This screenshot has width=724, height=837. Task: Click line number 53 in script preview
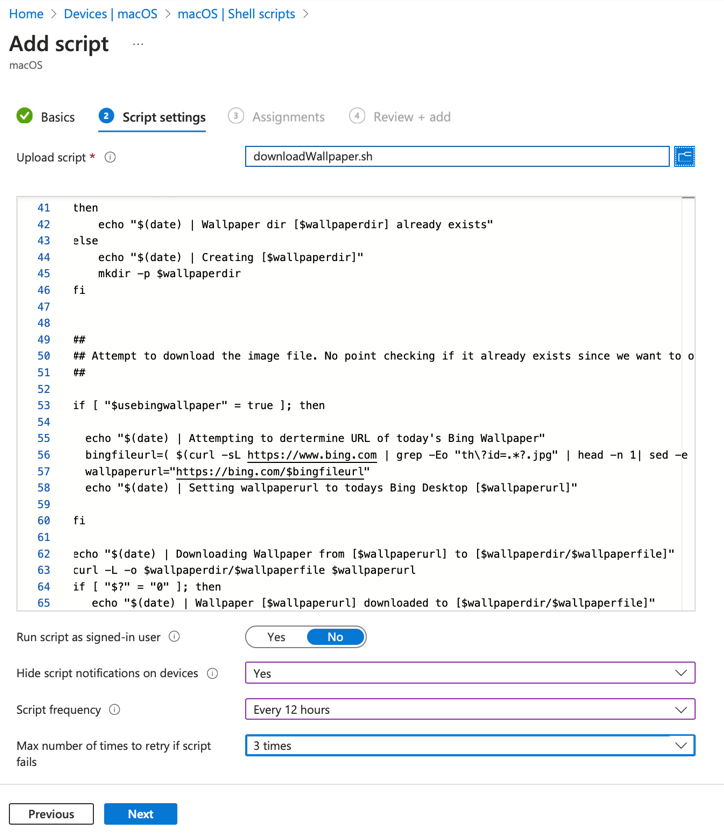click(44, 405)
